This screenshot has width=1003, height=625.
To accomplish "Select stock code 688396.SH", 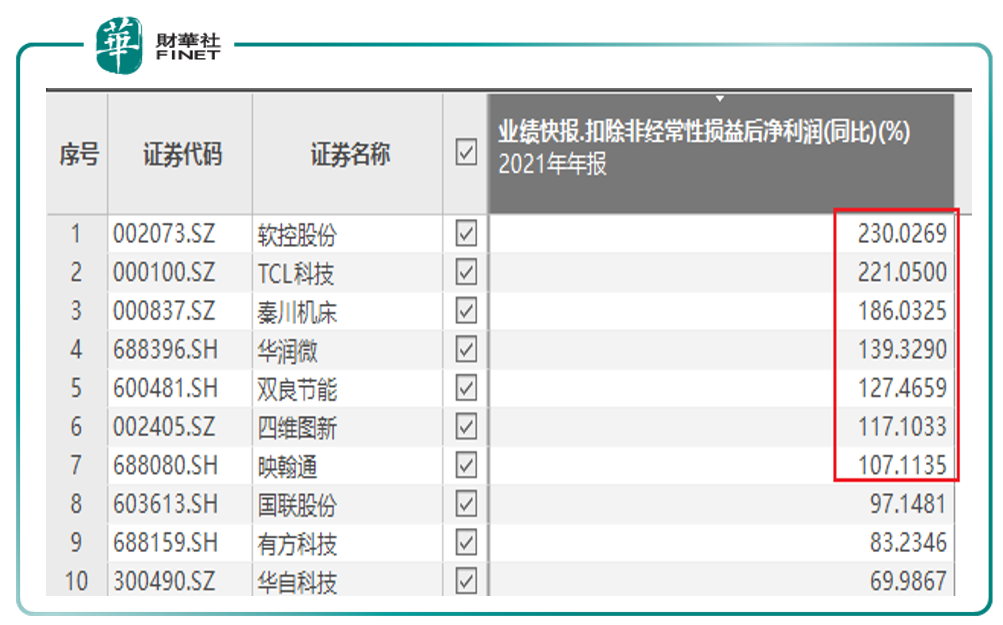I will pyautogui.click(x=166, y=349).
